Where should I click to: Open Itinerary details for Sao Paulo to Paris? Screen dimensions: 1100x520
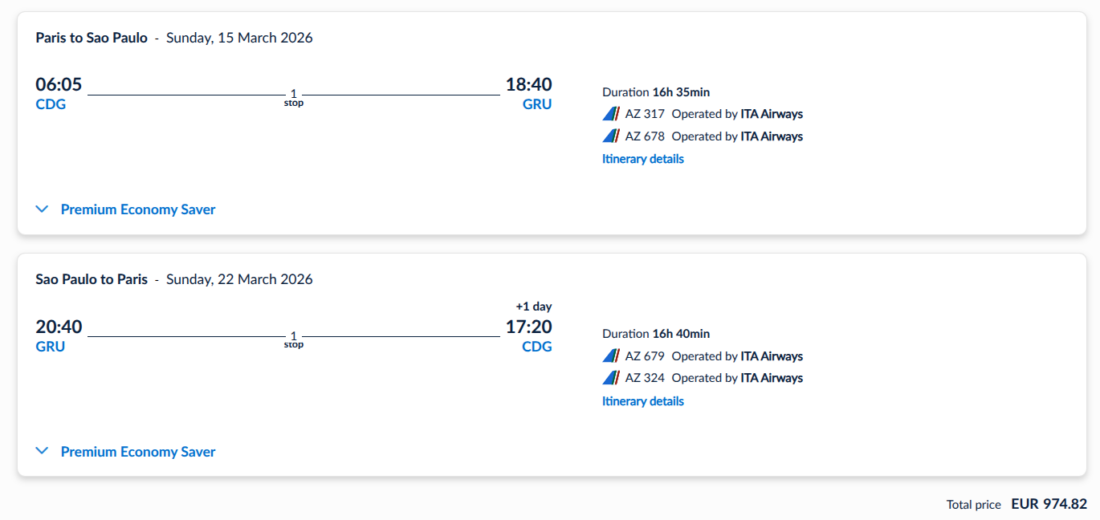point(643,401)
